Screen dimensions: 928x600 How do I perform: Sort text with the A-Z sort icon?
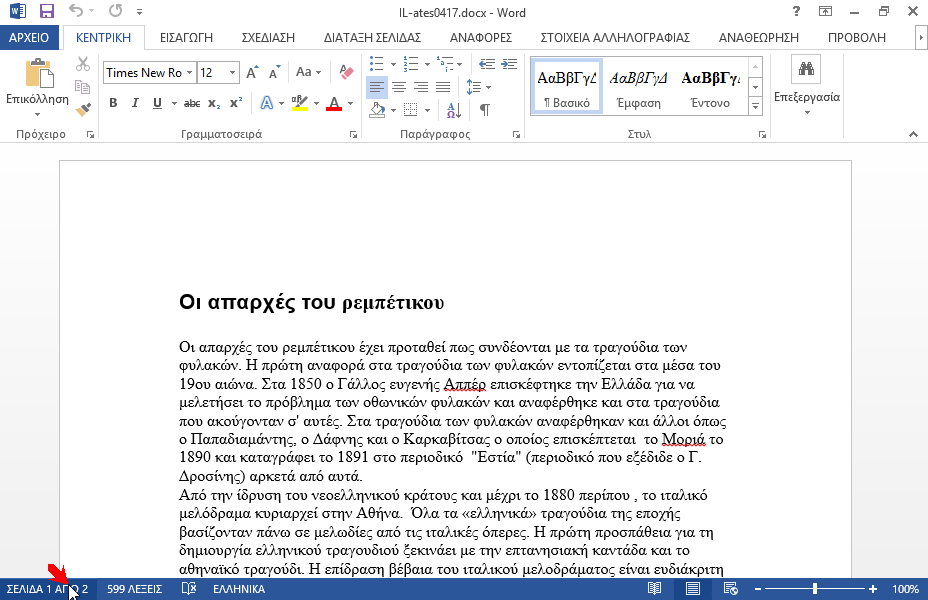[x=454, y=109]
